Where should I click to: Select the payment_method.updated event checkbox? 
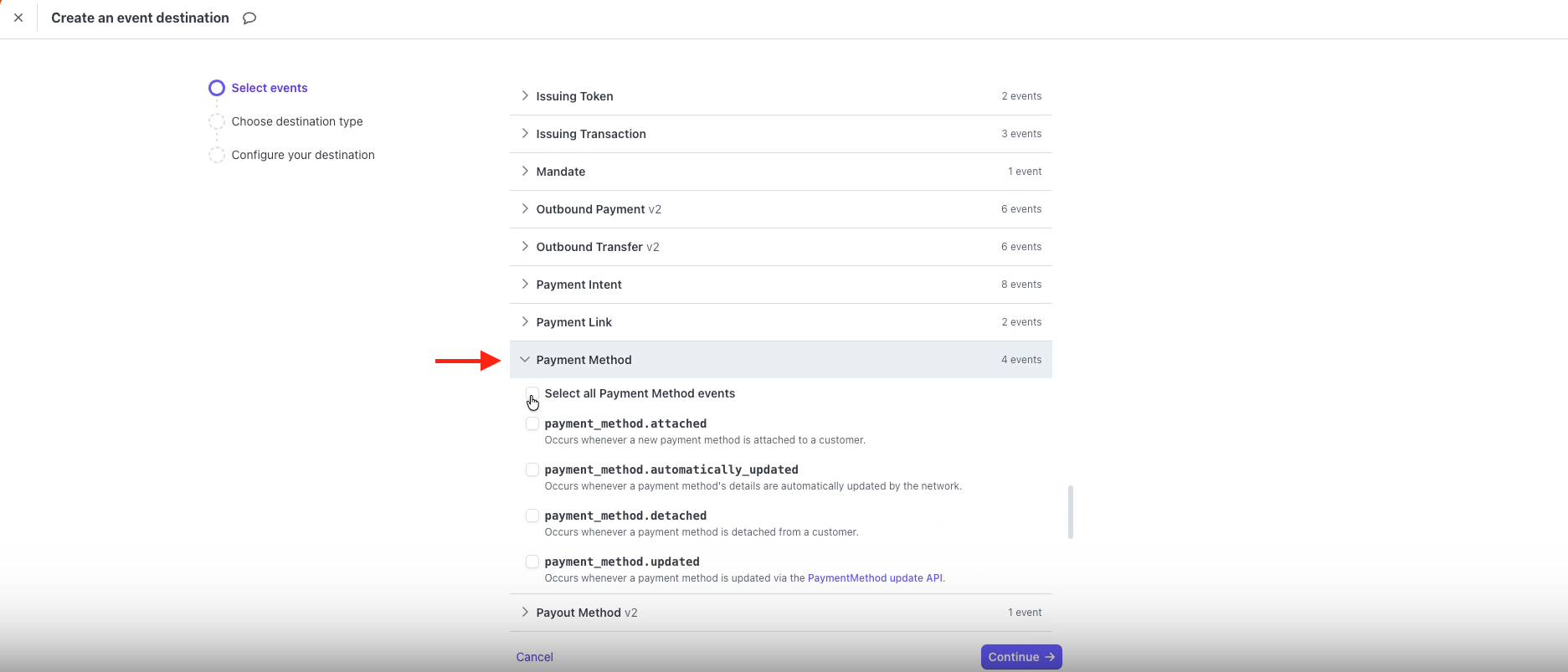point(532,562)
